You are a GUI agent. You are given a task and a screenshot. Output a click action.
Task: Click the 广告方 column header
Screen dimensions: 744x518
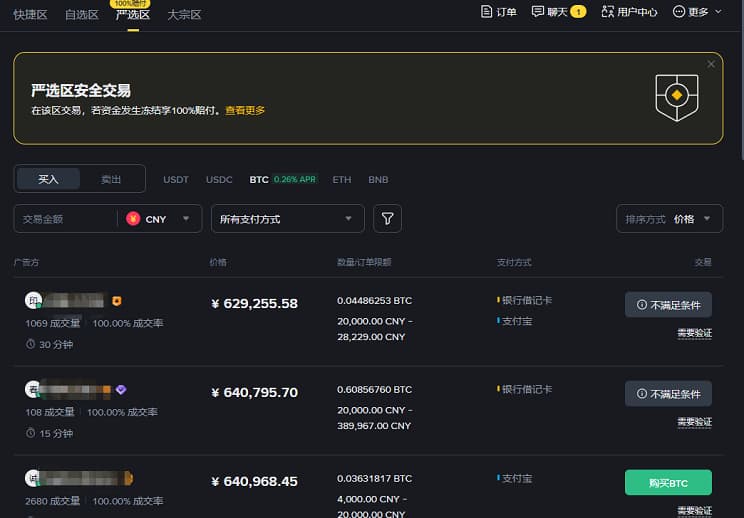26,262
